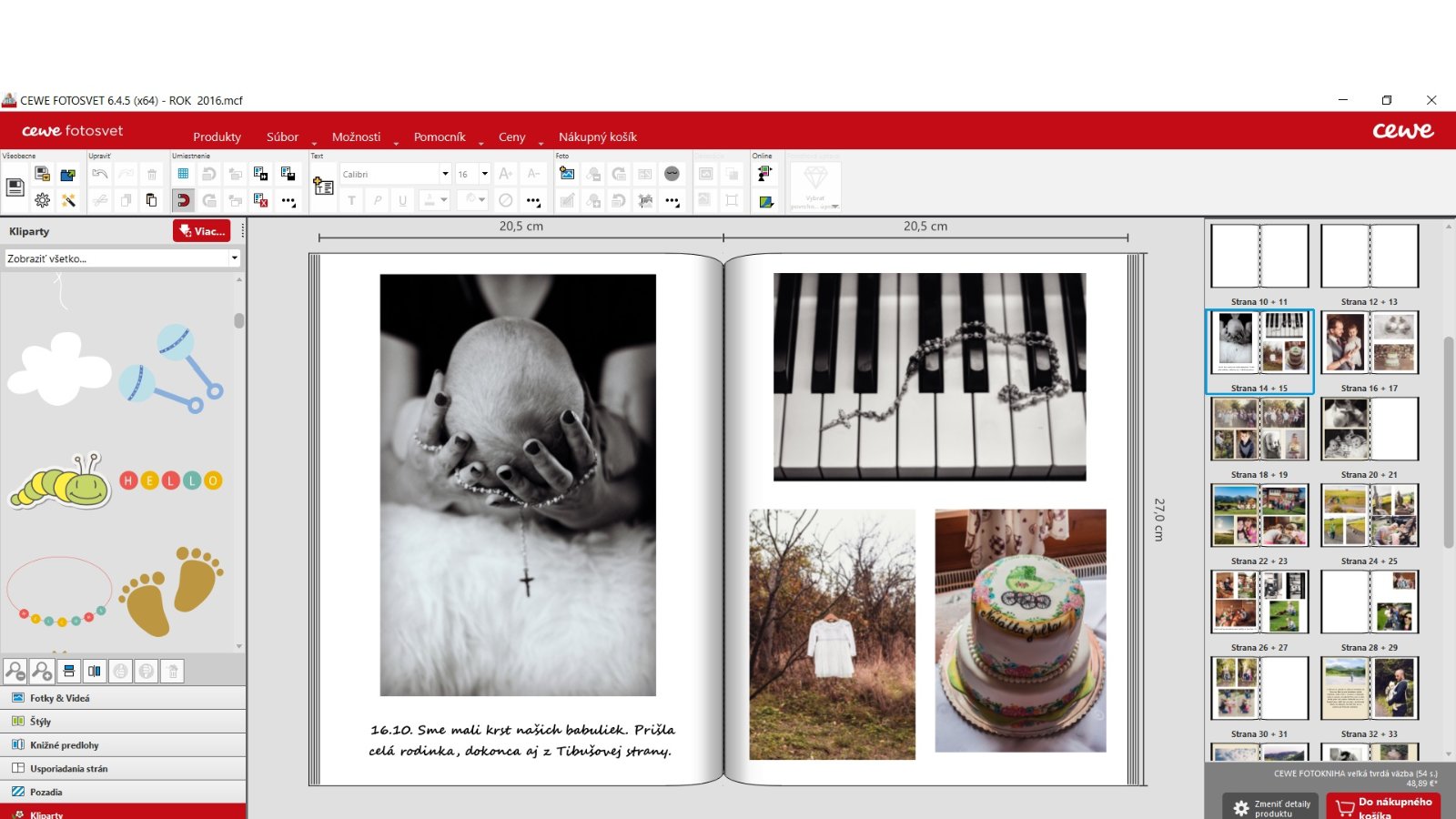Open the Nákupný košík menu

(597, 136)
